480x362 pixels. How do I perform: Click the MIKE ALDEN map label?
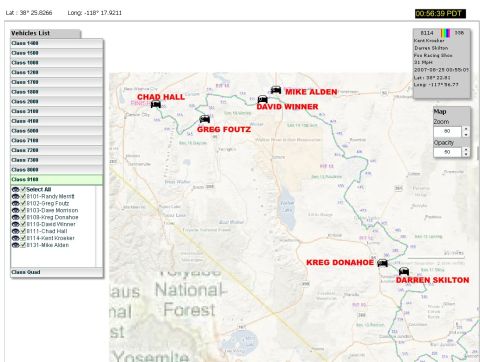[x=311, y=92]
